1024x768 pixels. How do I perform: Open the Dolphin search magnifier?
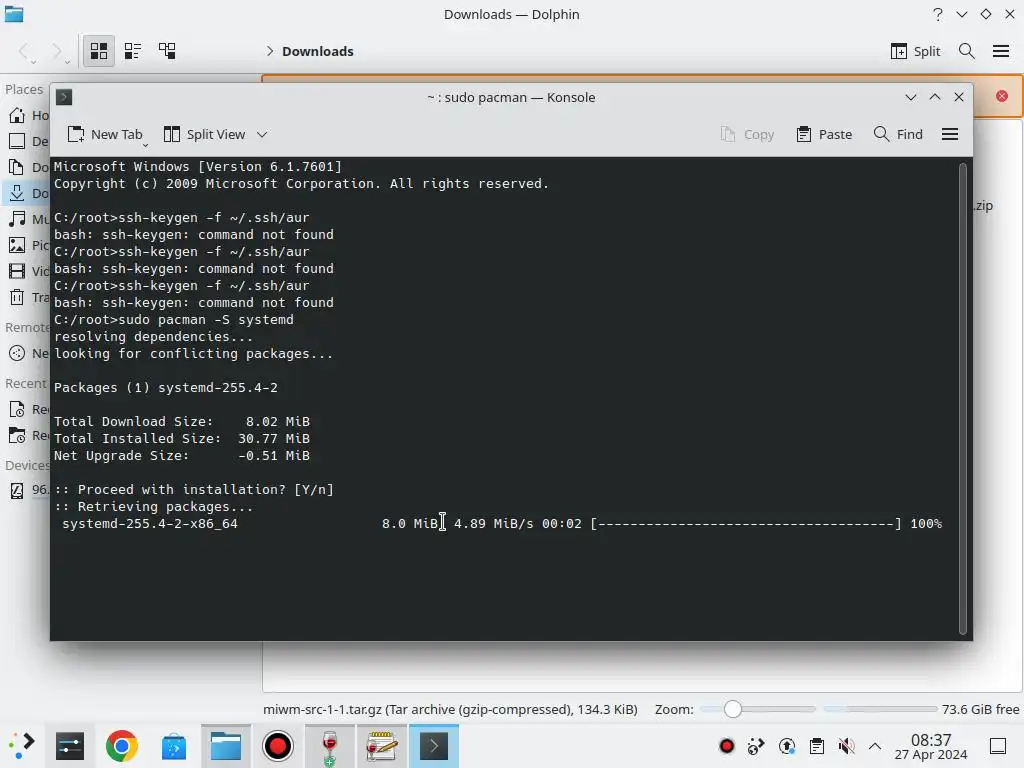(x=967, y=51)
